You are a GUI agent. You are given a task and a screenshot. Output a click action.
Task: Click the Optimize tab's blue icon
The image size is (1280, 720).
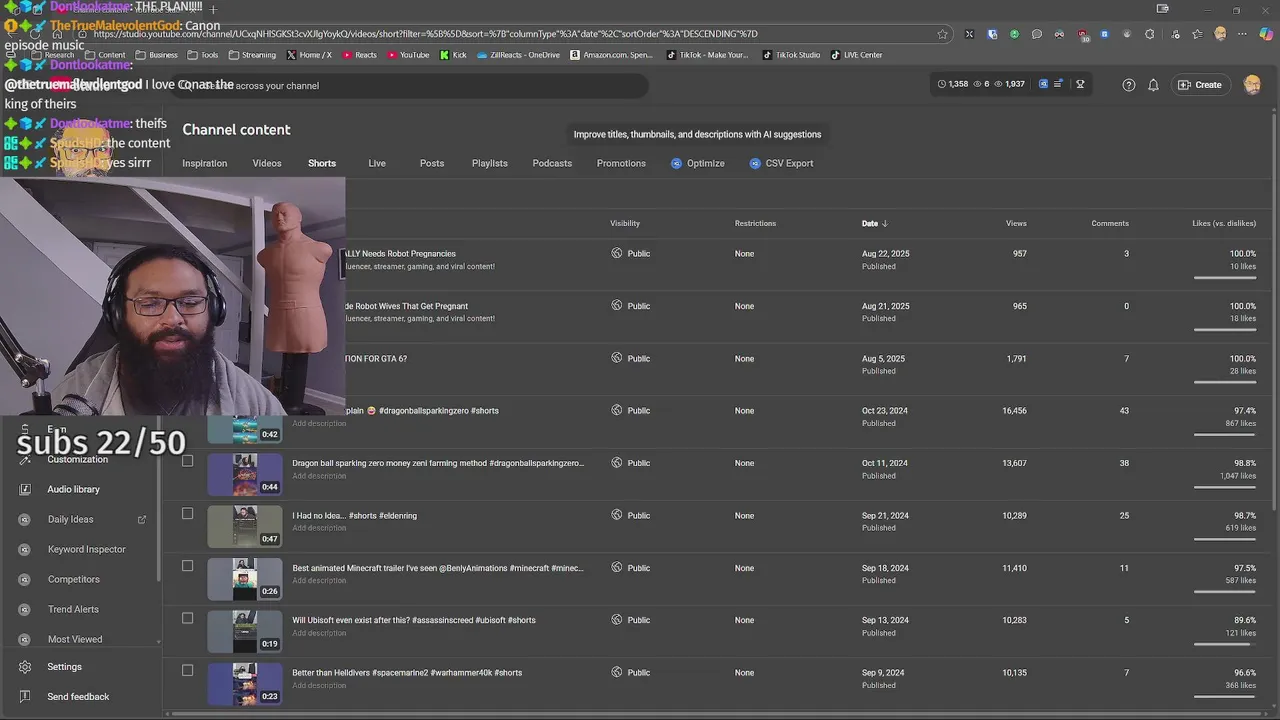(677, 163)
